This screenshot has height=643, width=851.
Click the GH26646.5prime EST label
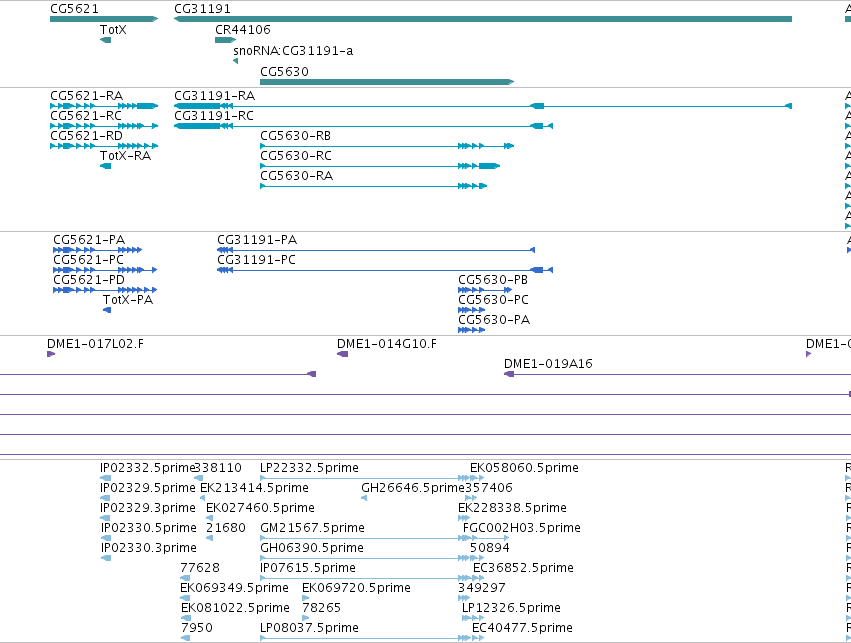[413, 488]
